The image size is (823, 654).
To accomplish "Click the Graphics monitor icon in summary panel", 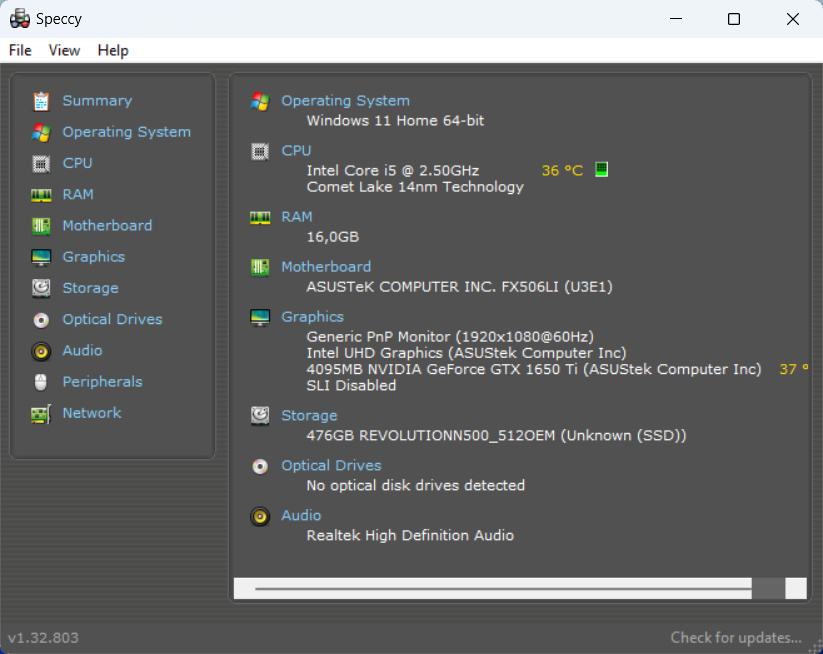I will tap(260, 318).
